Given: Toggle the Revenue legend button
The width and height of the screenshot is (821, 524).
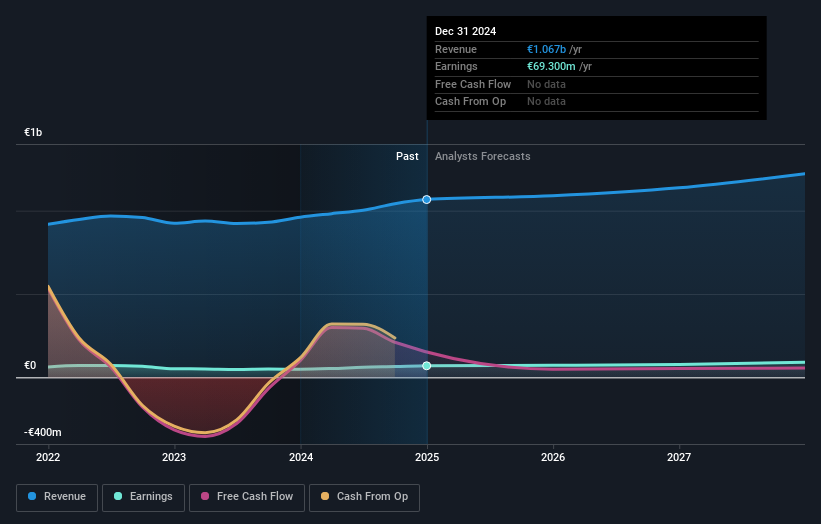Looking at the screenshot, I should tap(57, 497).
